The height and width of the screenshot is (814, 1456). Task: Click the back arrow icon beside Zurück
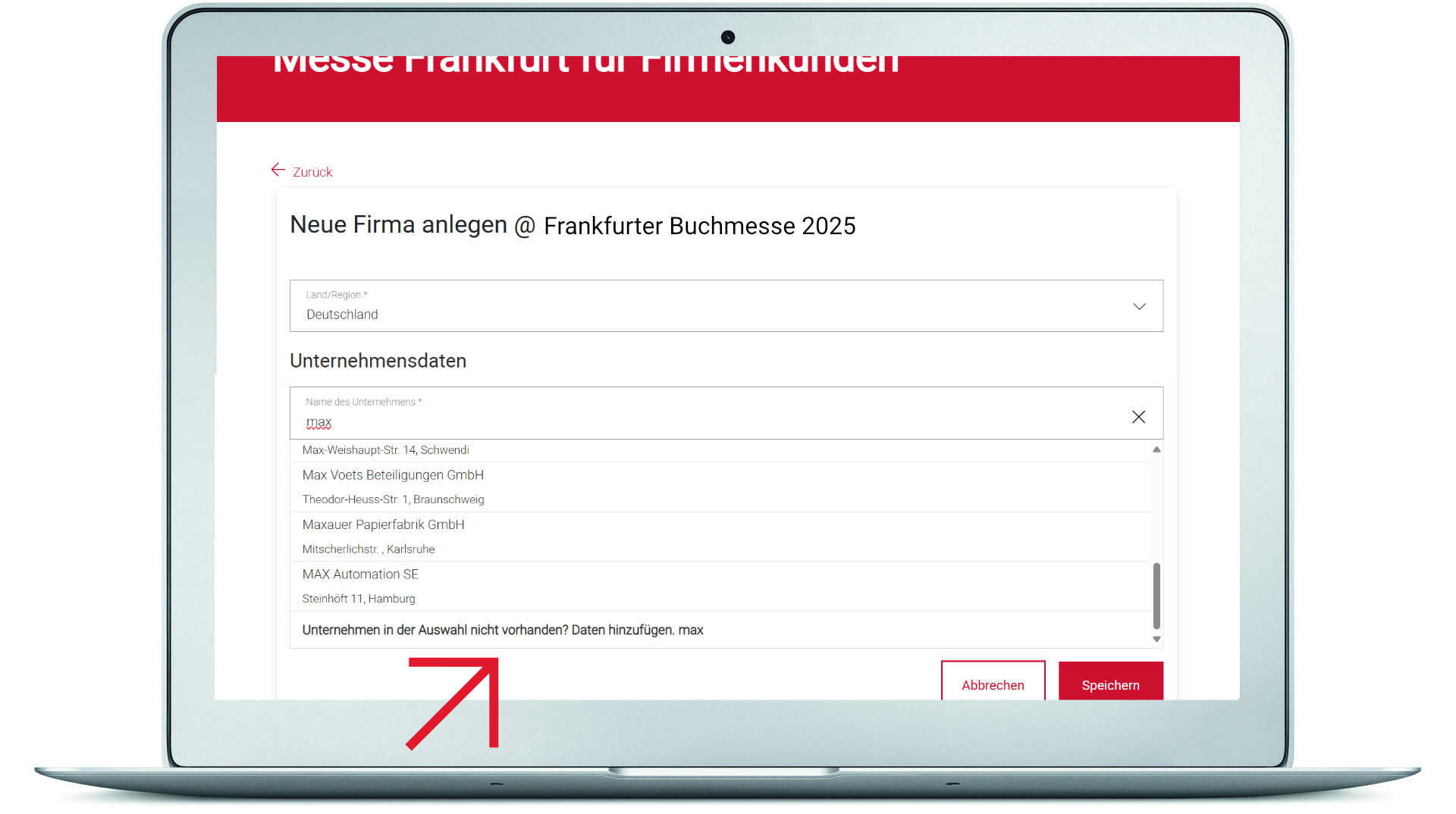click(278, 170)
